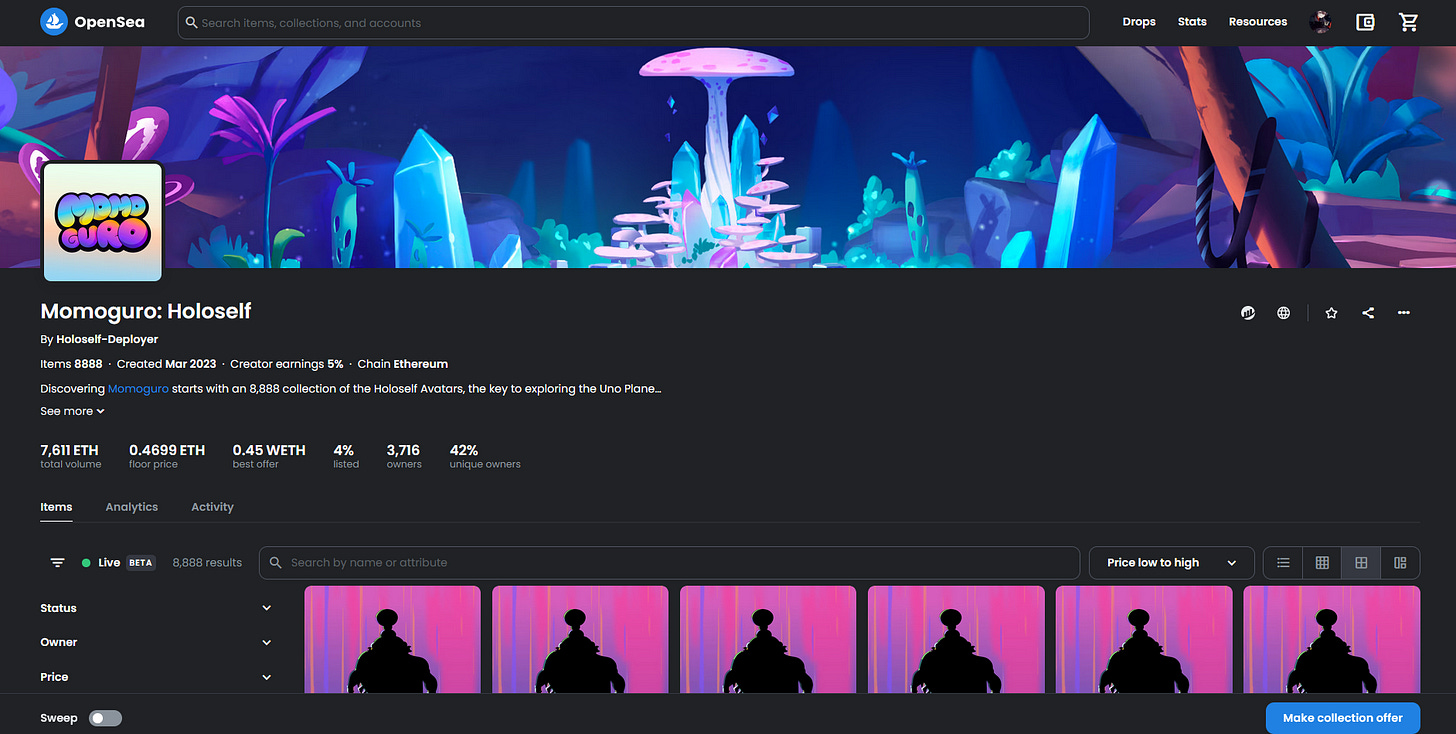Toggle the filter sidebar icon
Screen dimensions: 1456x734
tap(58, 563)
